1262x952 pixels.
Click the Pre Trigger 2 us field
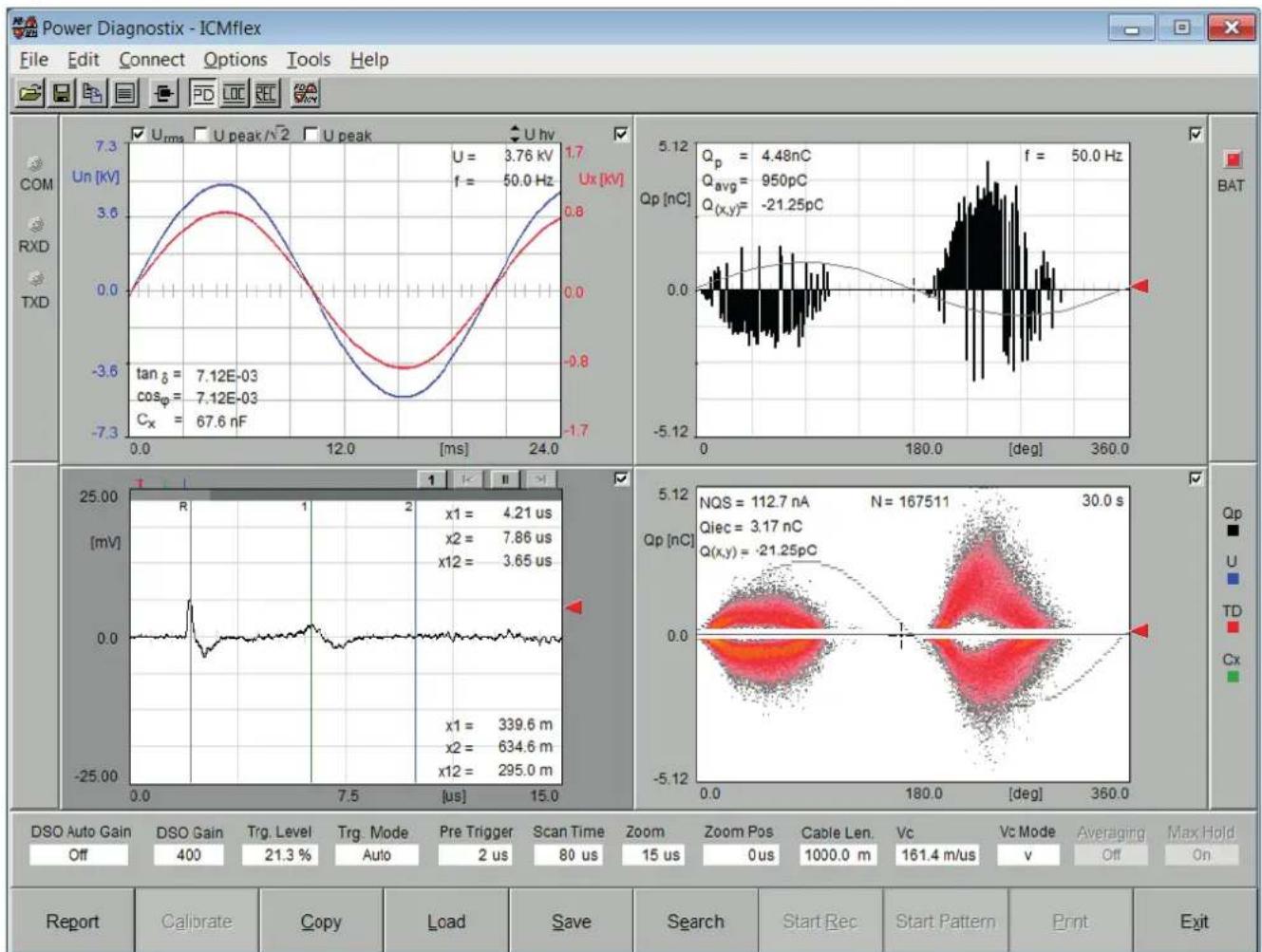tap(476, 854)
